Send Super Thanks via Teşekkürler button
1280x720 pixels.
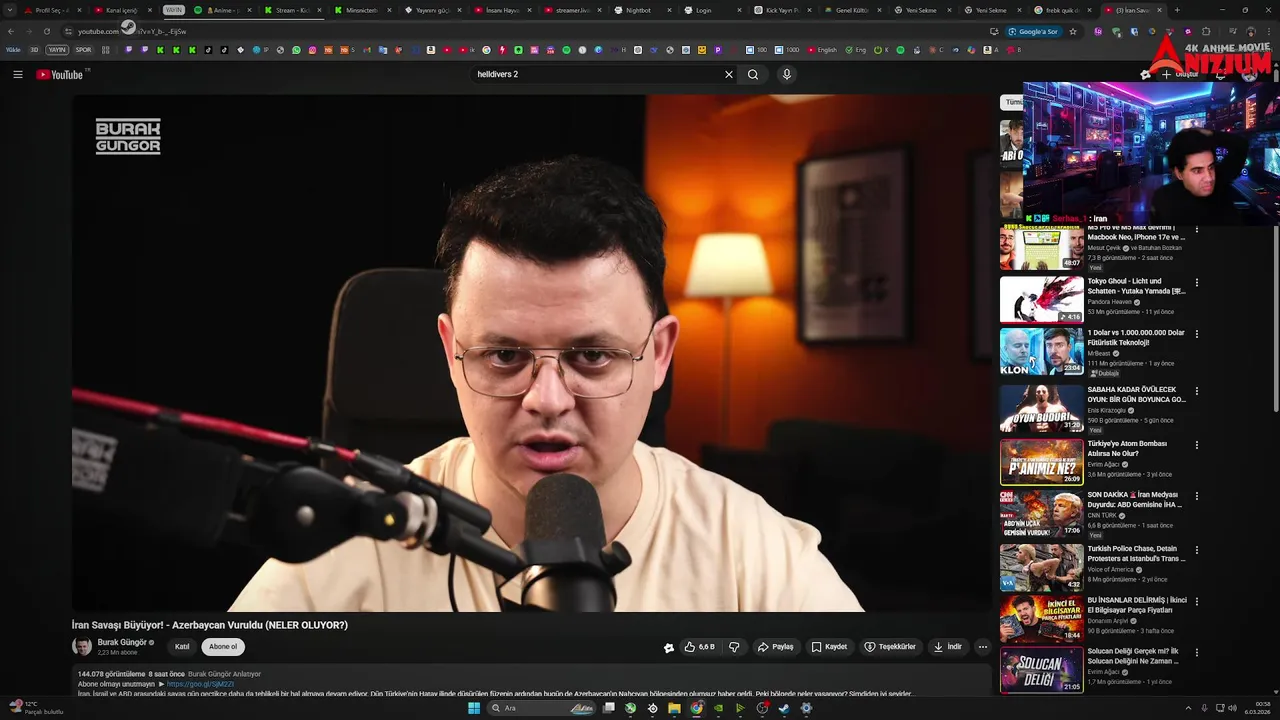coord(890,647)
